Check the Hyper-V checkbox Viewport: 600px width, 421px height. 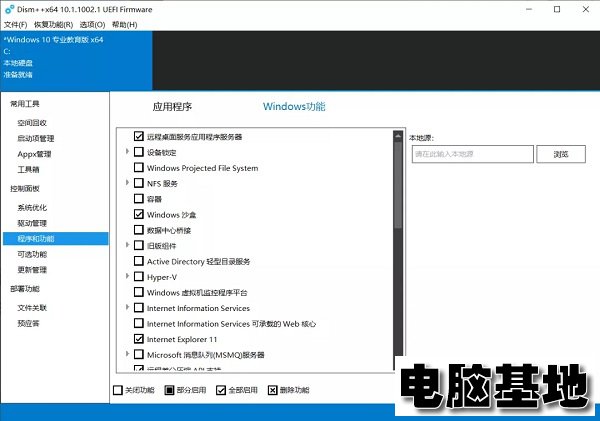pos(139,276)
